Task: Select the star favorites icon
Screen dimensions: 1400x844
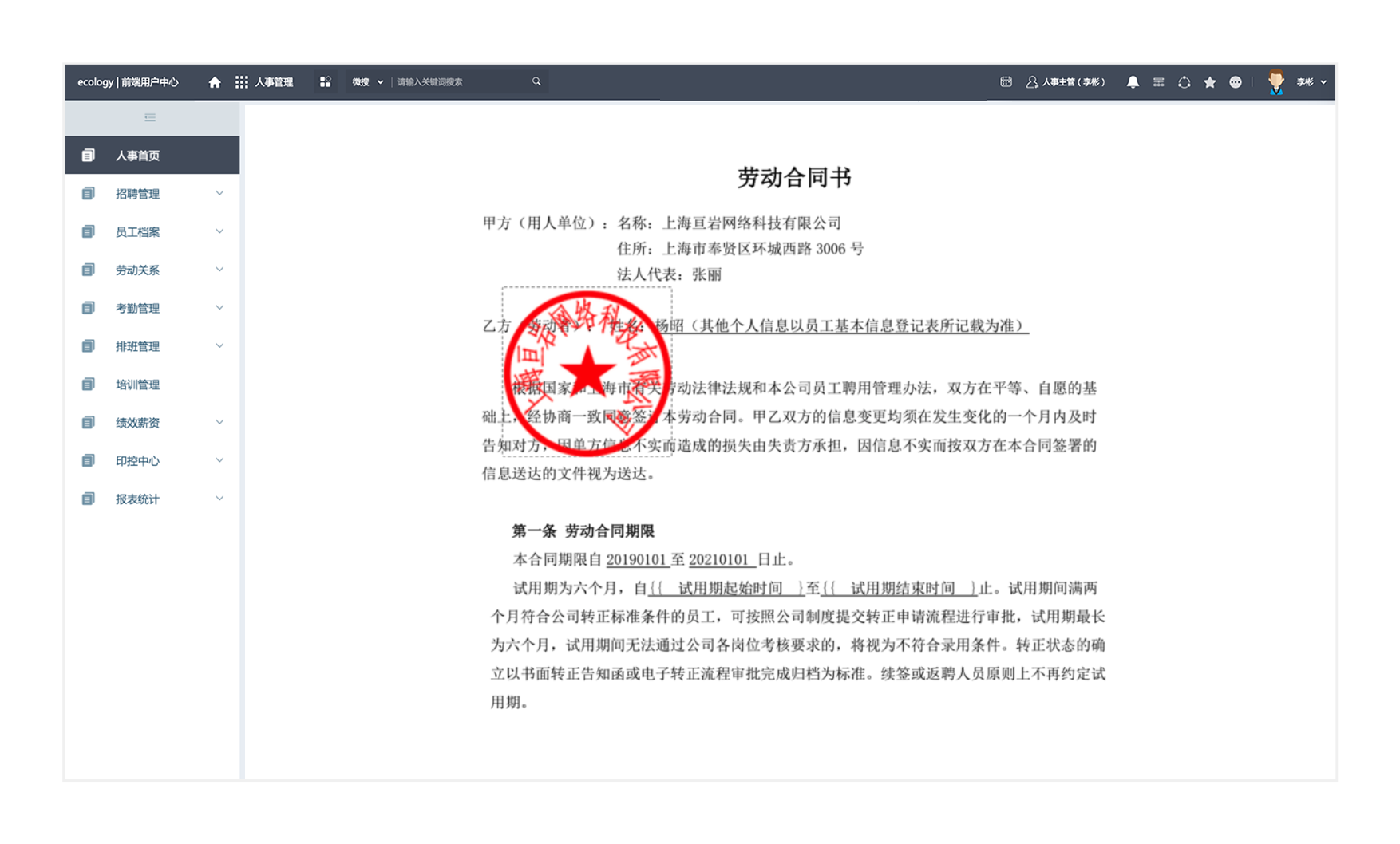Action: 1210,81
